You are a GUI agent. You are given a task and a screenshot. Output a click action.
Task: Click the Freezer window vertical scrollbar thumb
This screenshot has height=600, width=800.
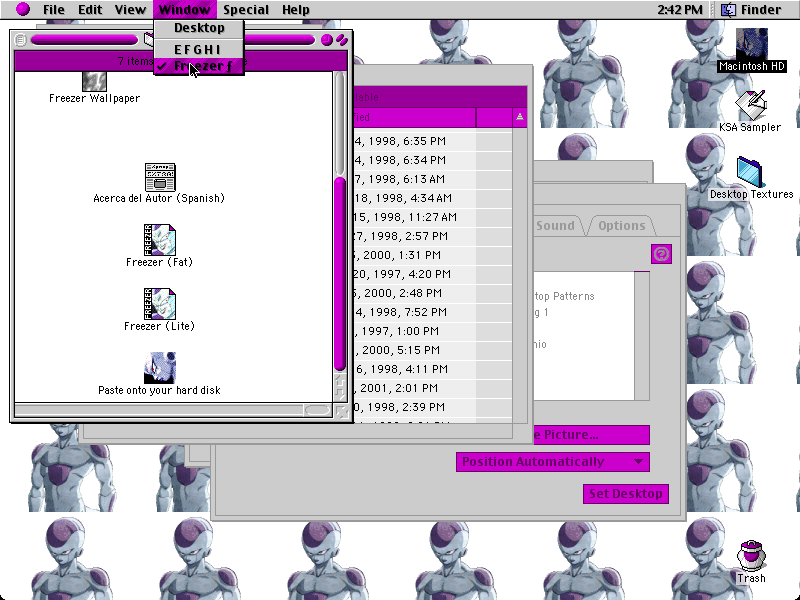340,273
